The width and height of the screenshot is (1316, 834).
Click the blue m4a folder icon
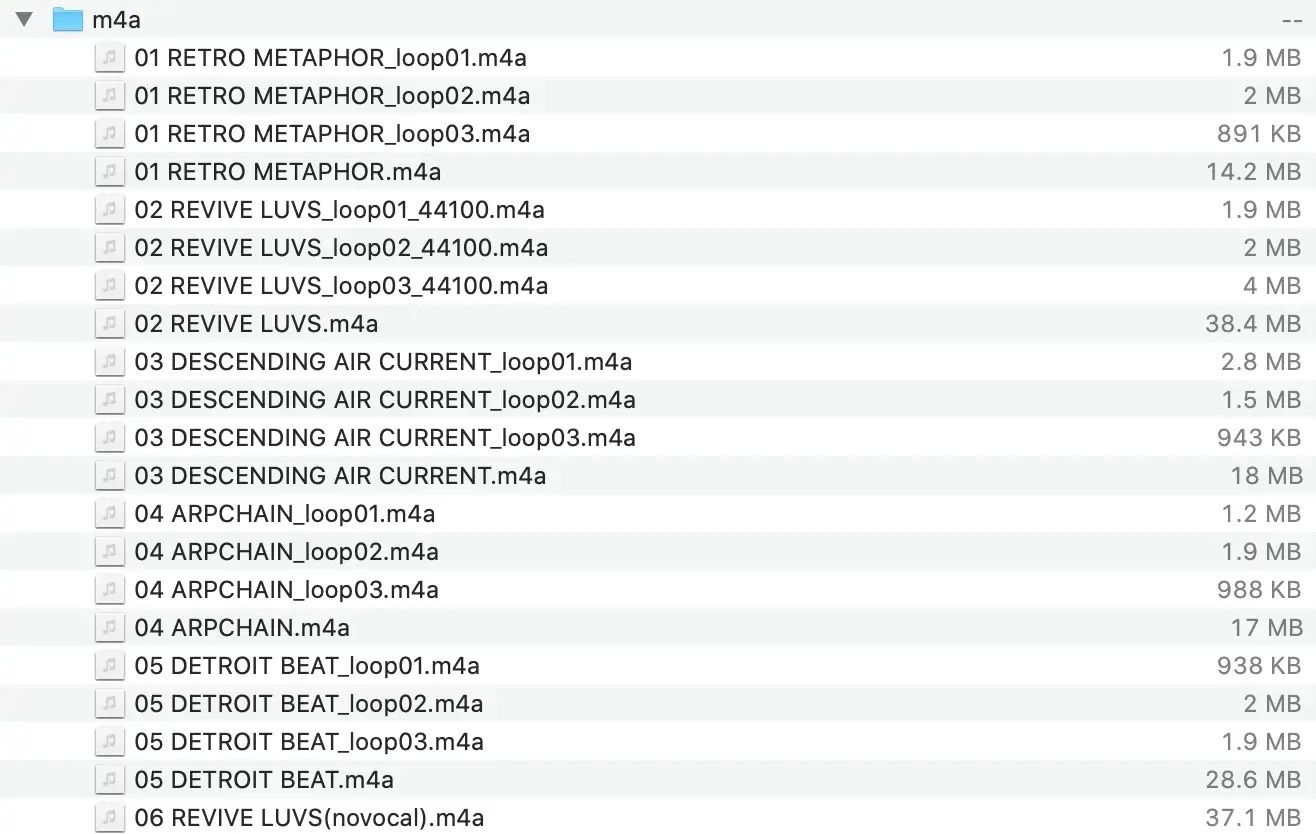click(x=67, y=19)
